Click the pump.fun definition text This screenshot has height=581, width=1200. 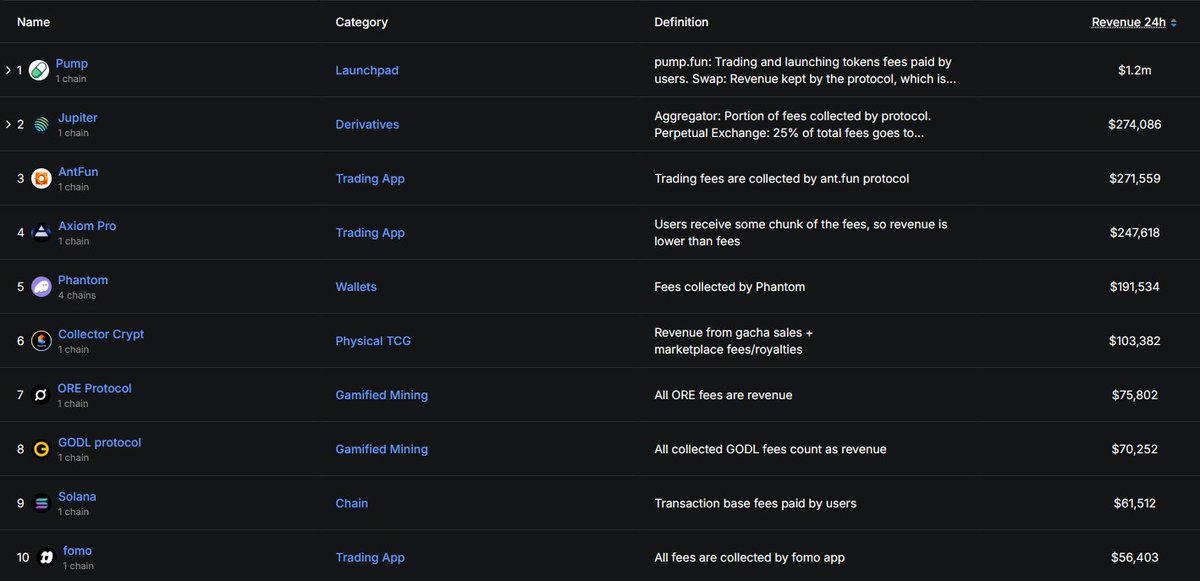coord(805,70)
